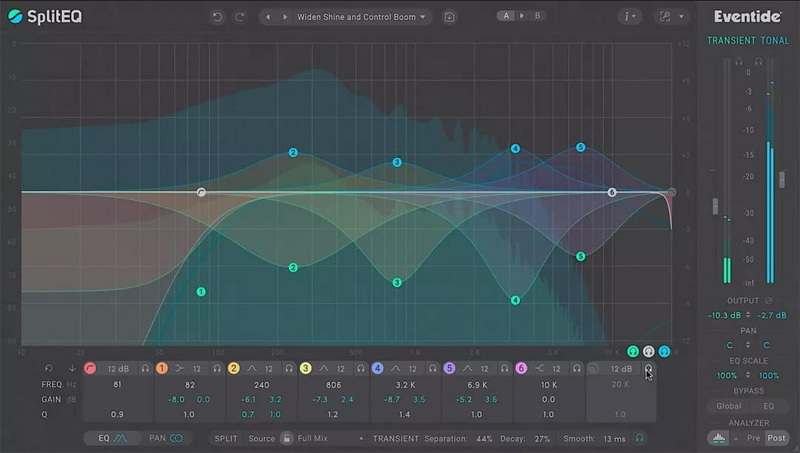The width and height of the screenshot is (800, 453).
Task: Click the Smooth value 13 ms
Action: pos(614,439)
